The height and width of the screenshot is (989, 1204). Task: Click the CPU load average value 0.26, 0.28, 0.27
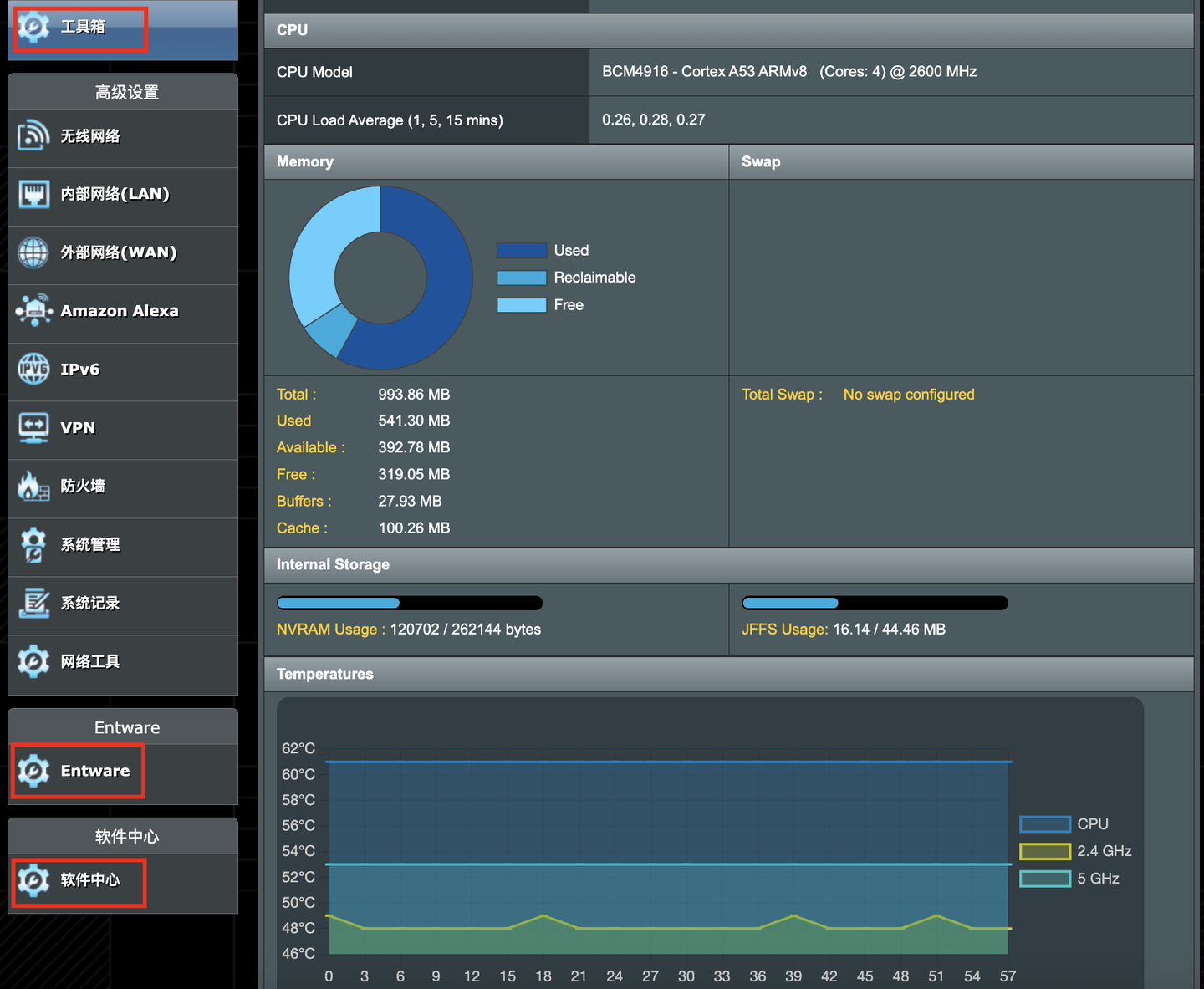(x=654, y=120)
